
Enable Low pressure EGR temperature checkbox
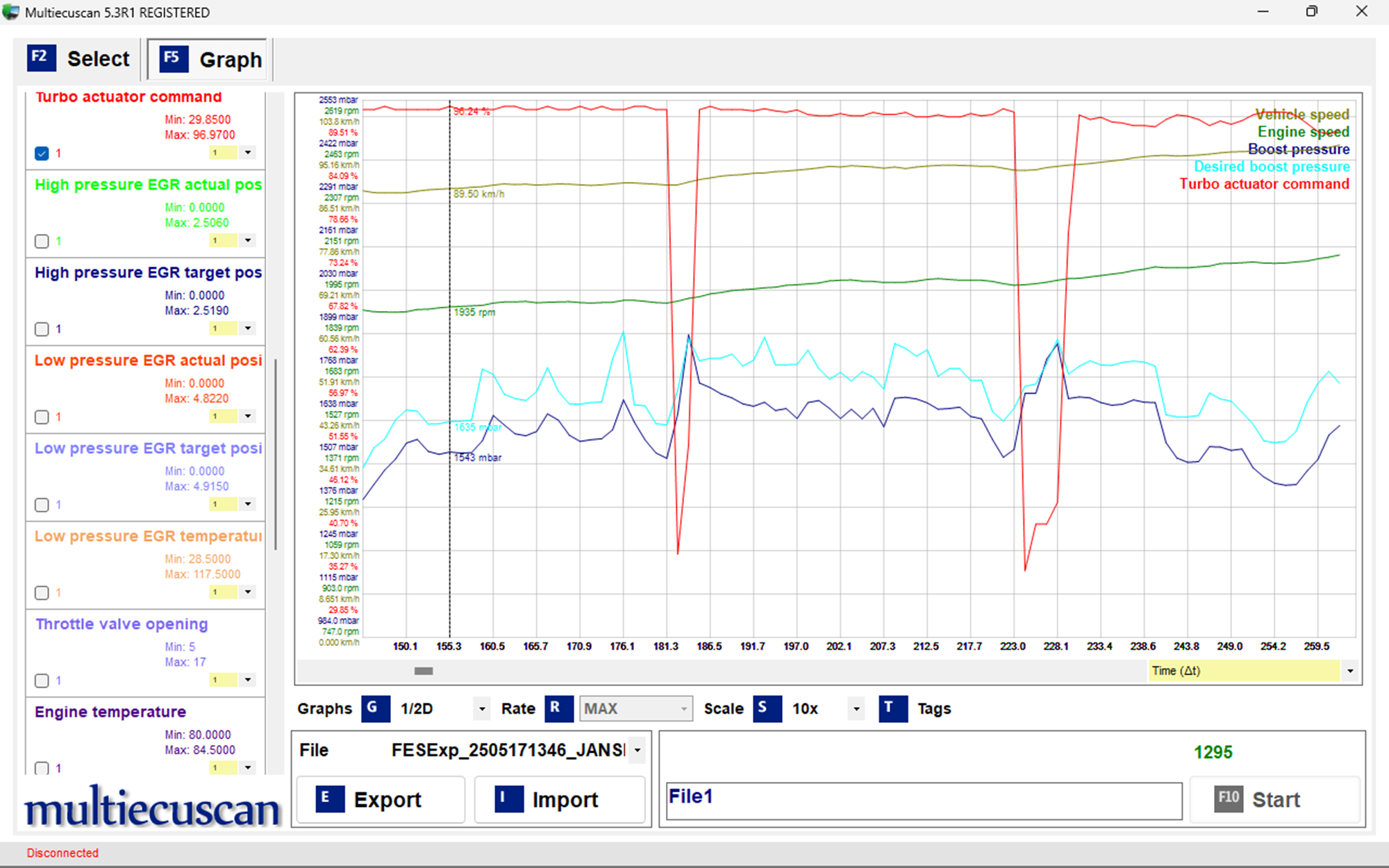(x=42, y=592)
